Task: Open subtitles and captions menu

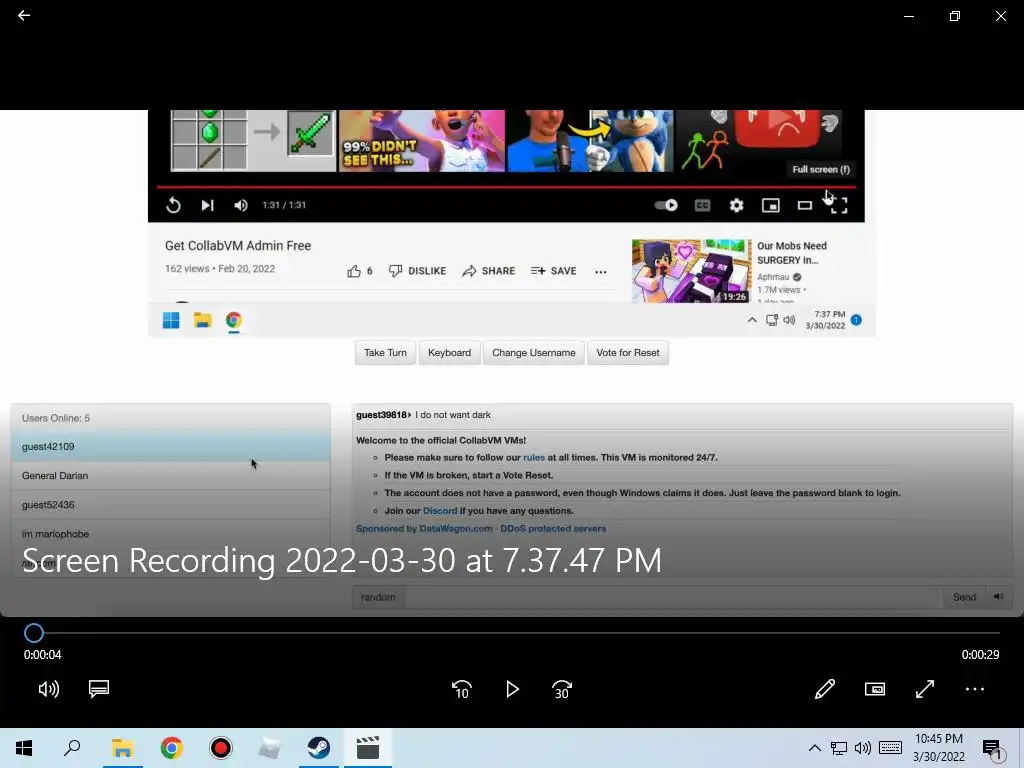Action: [x=99, y=689]
